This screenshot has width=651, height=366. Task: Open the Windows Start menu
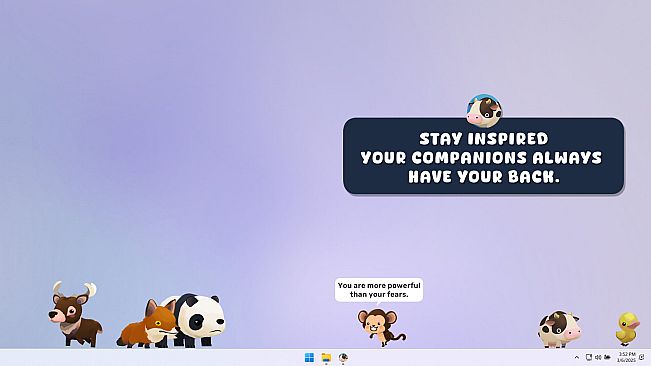click(309, 358)
